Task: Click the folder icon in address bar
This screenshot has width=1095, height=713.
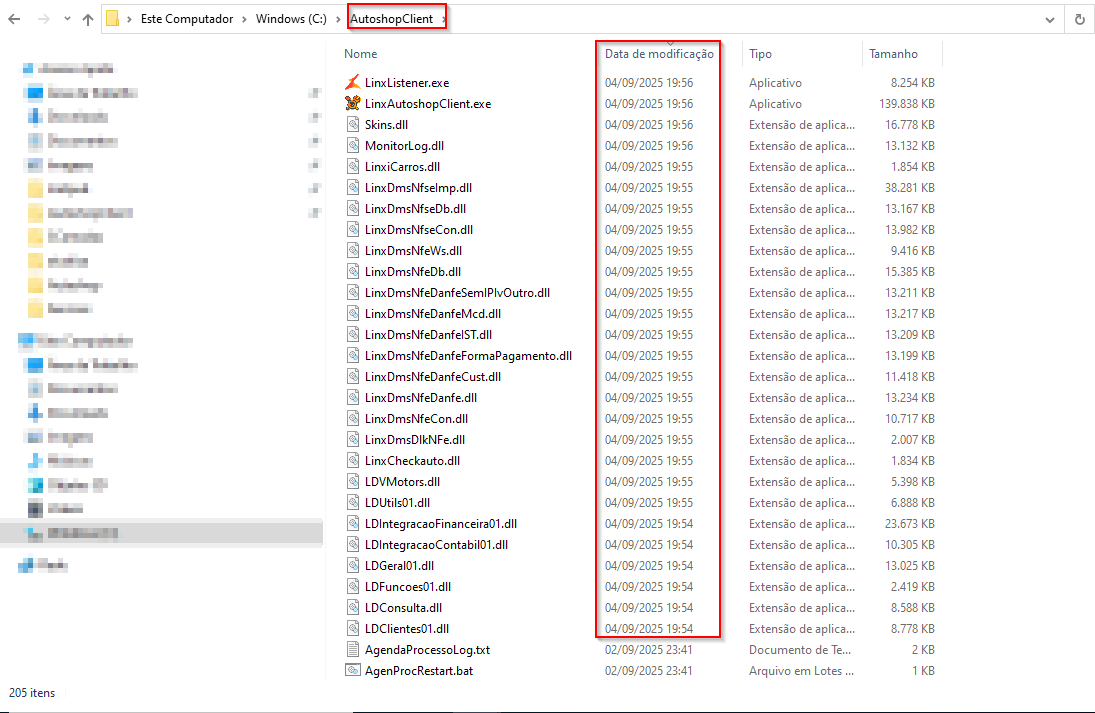Action: coord(112,19)
